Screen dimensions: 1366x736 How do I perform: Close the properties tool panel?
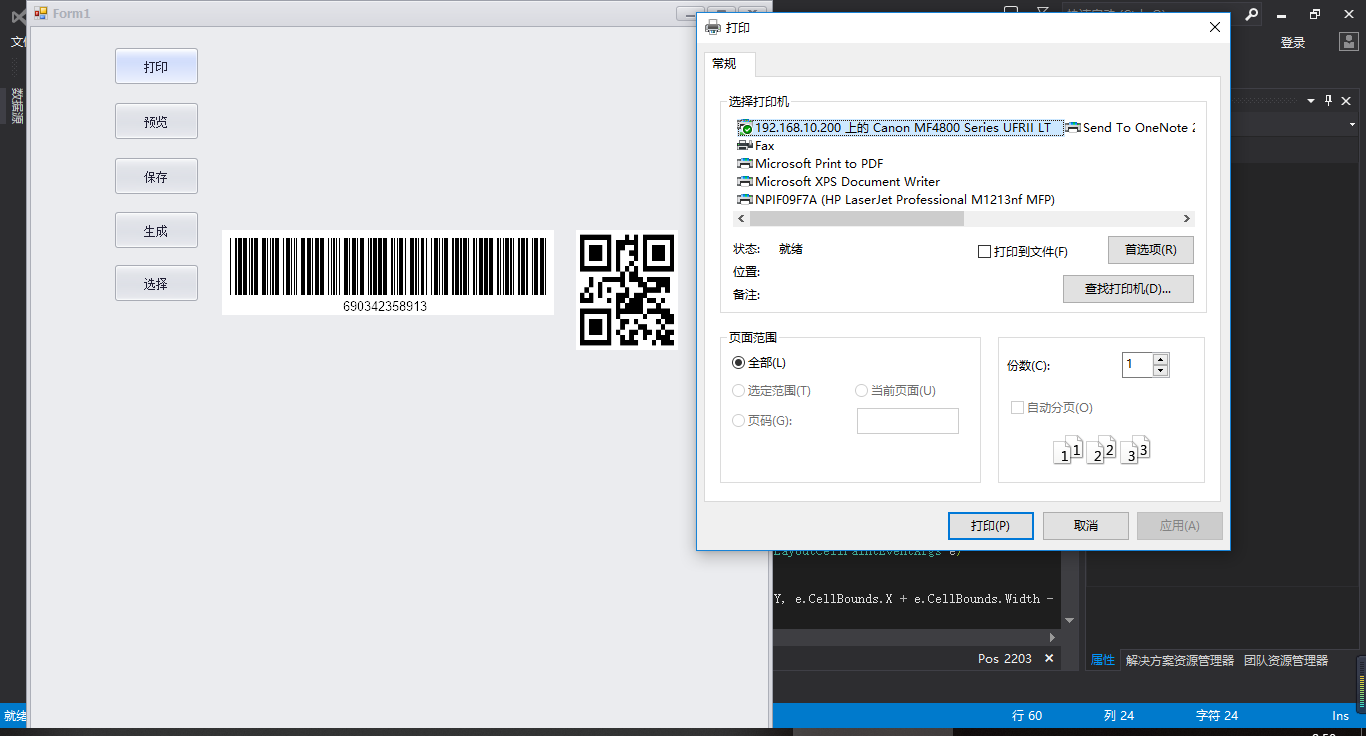point(1346,100)
